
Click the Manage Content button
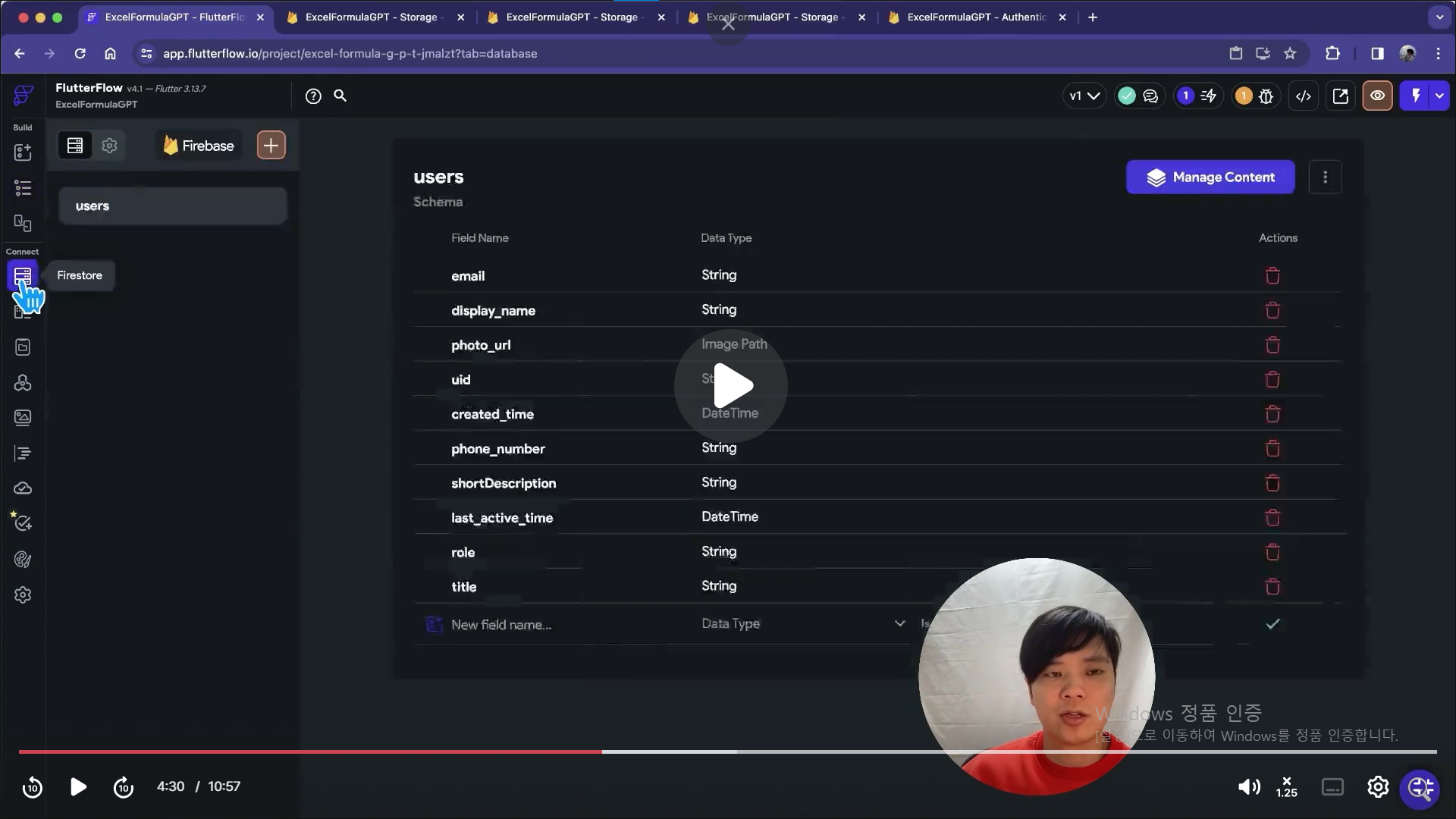[x=1210, y=177]
